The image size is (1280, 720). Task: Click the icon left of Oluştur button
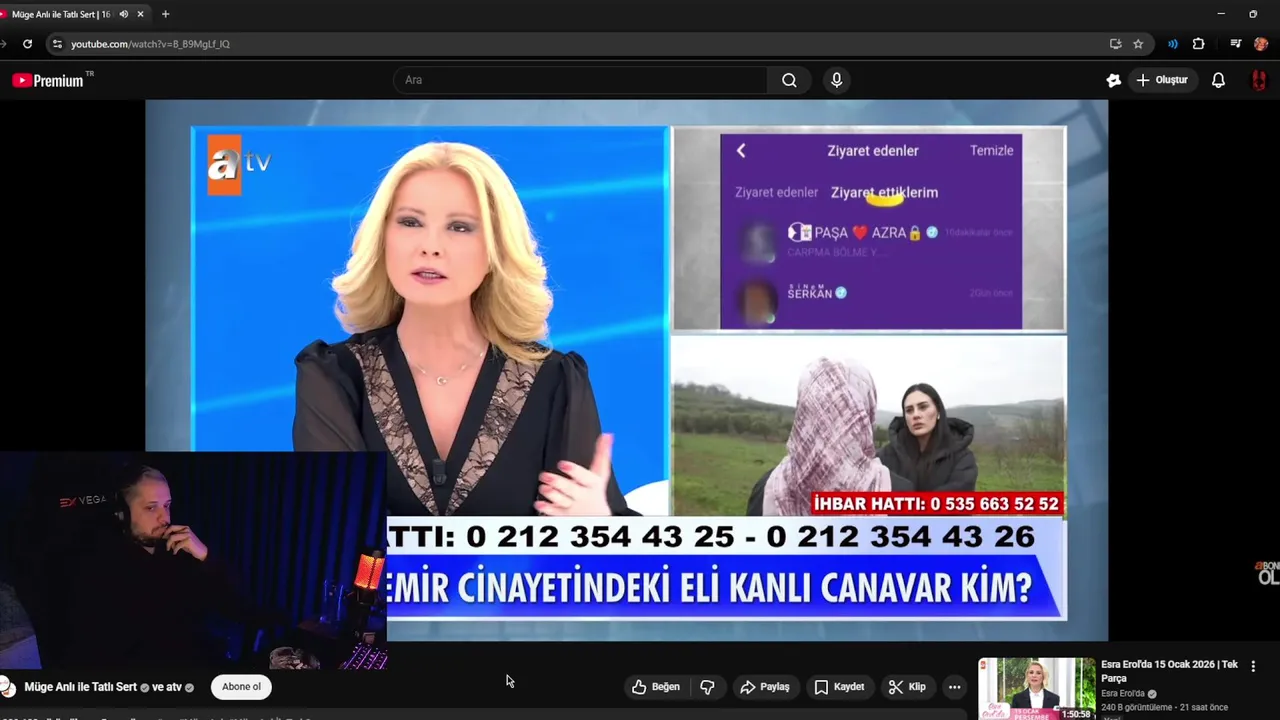1113,80
